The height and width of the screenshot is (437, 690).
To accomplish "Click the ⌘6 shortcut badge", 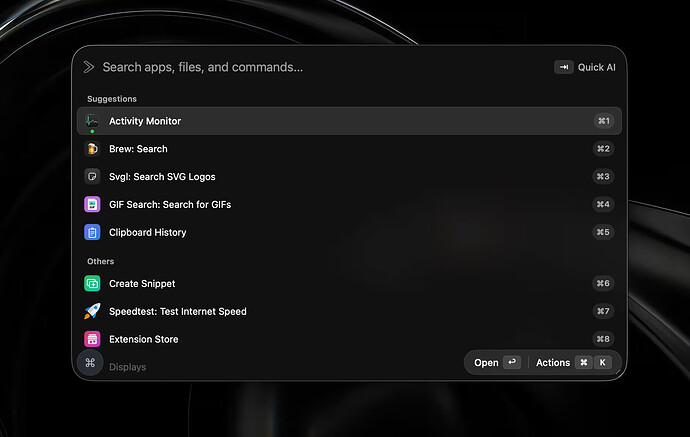I will pyautogui.click(x=603, y=283).
